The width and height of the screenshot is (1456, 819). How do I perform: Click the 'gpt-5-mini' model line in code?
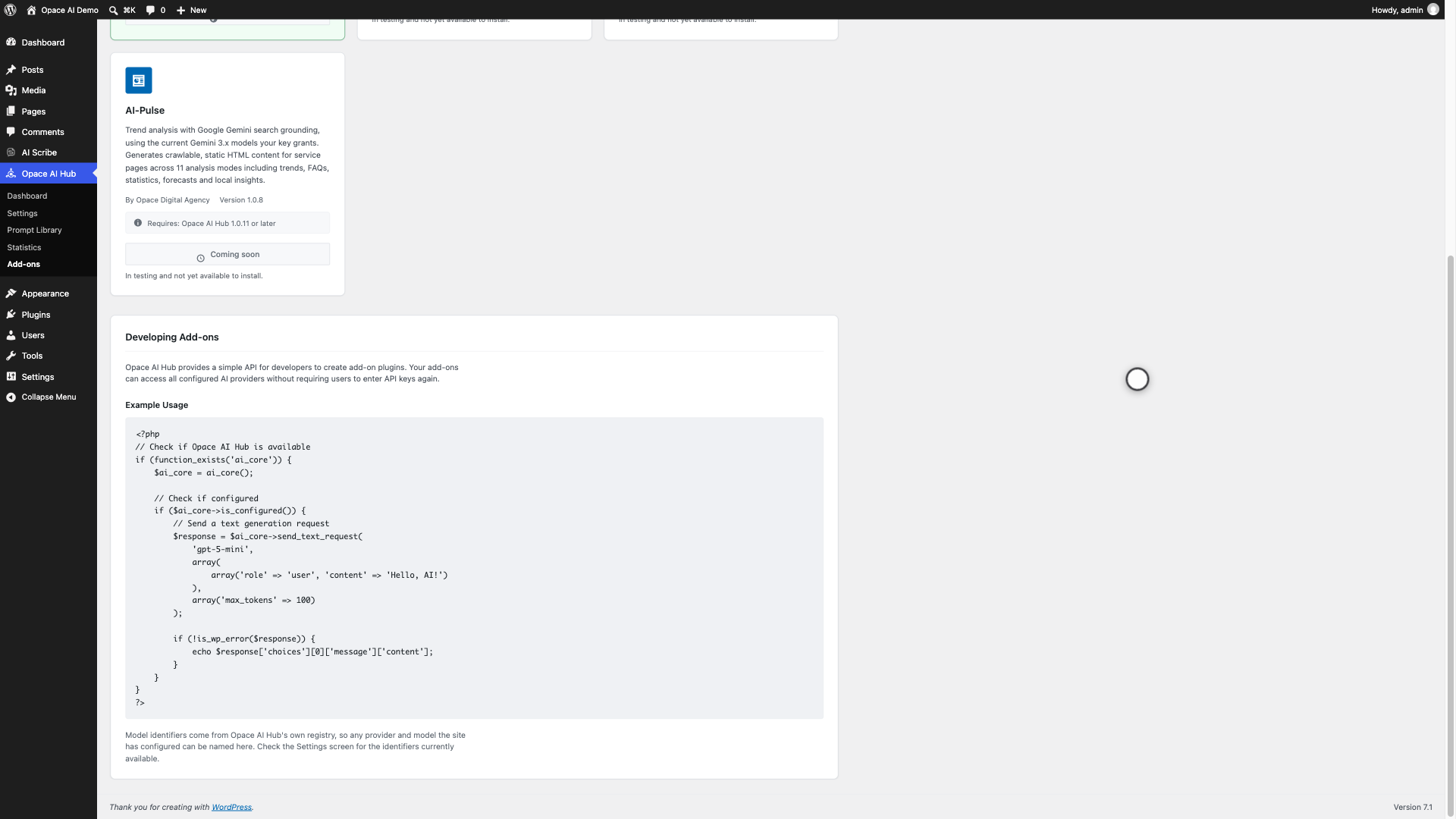pos(223,550)
